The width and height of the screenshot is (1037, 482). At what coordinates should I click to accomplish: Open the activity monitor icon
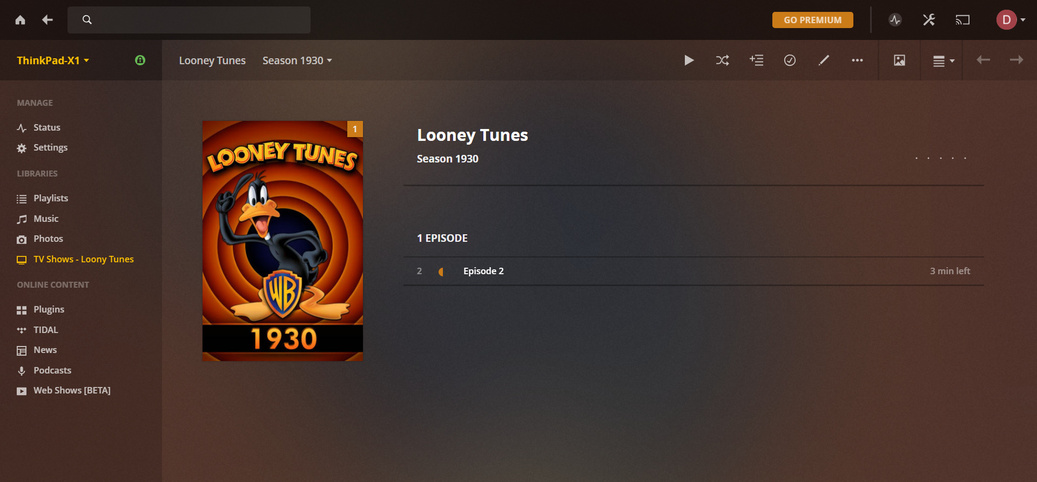click(895, 20)
